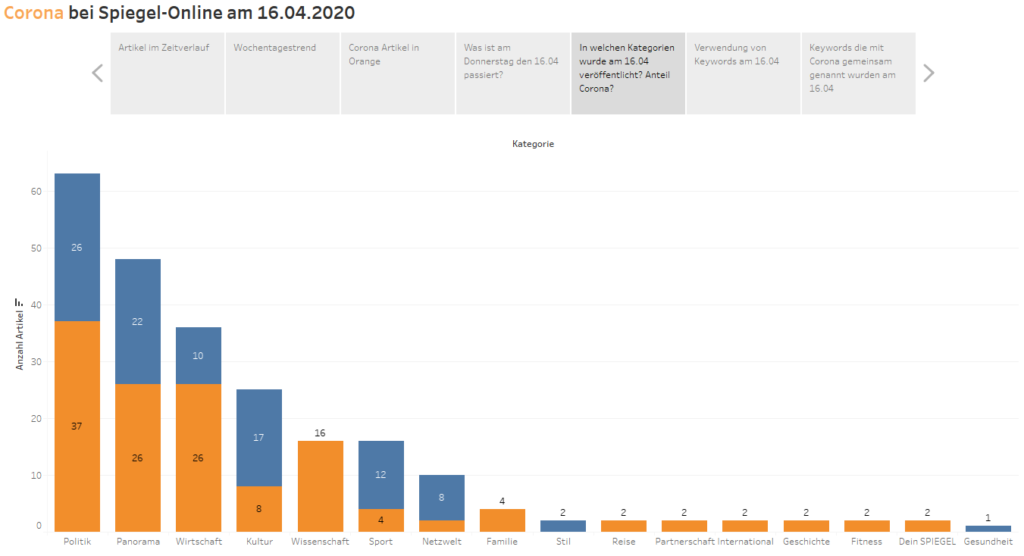Image resolution: width=1024 pixels, height=556 pixels.
Task: Click the blue Panorama segment labeled 22
Action: pos(138,321)
